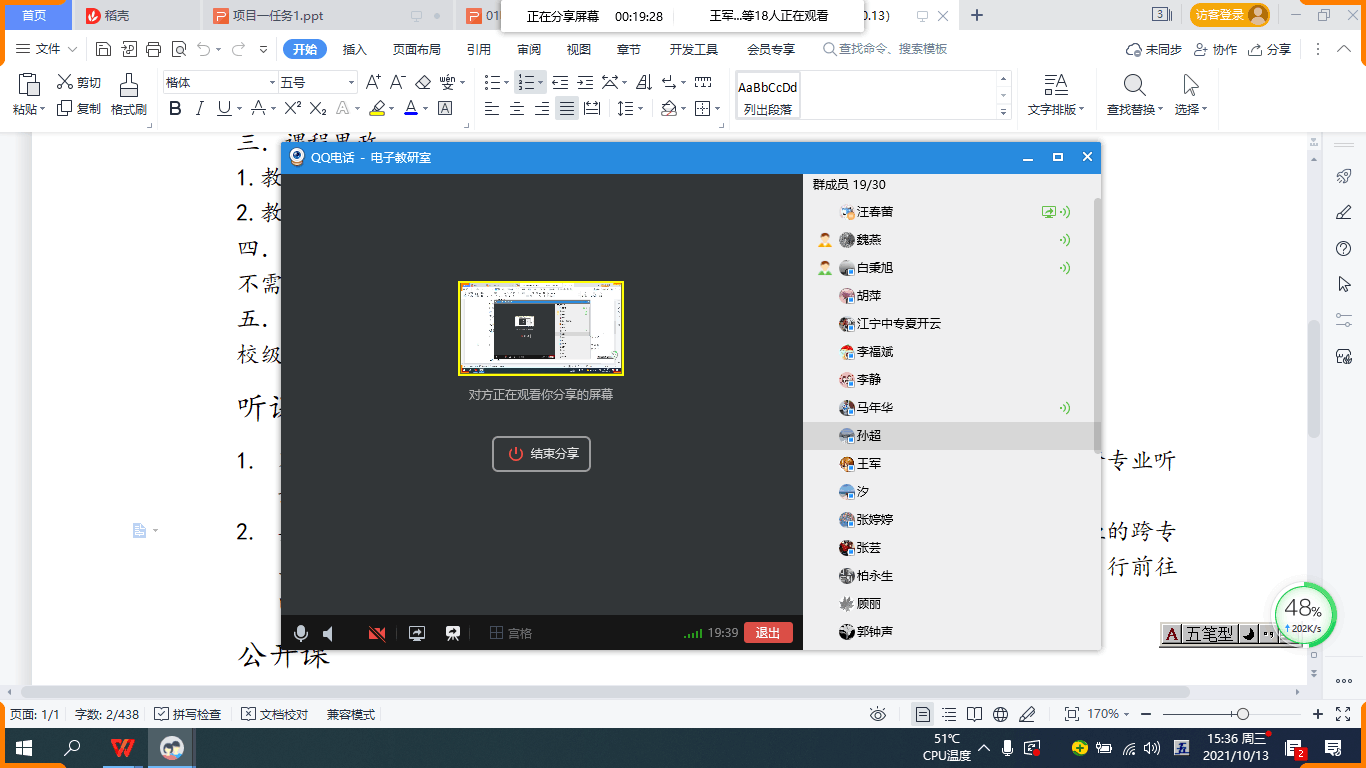1366x768 pixels.
Task: Click the eye protection mode icon
Action: pyautogui.click(x=878, y=714)
